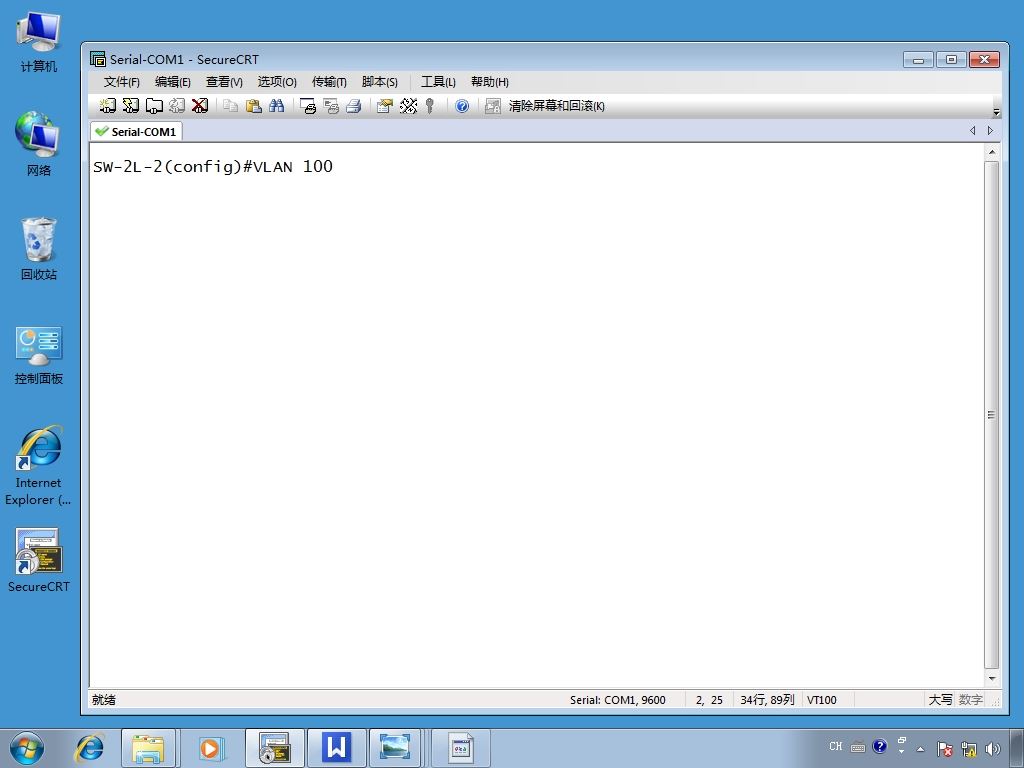Click the document taskbar icon after the separator
This screenshot has width=1024, height=768.
tap(461, 748)
